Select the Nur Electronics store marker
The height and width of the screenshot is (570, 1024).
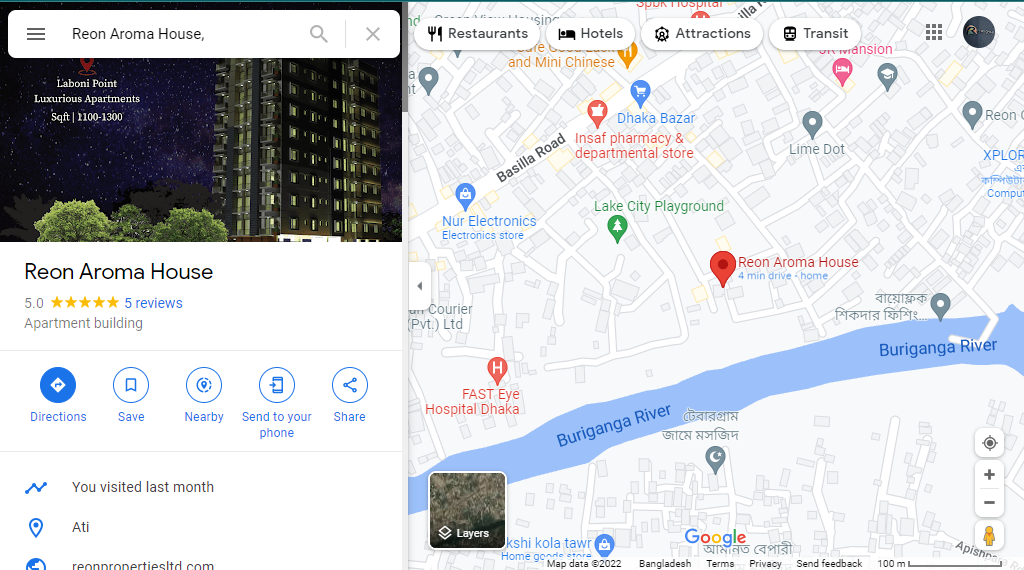(x=465, y=196)
